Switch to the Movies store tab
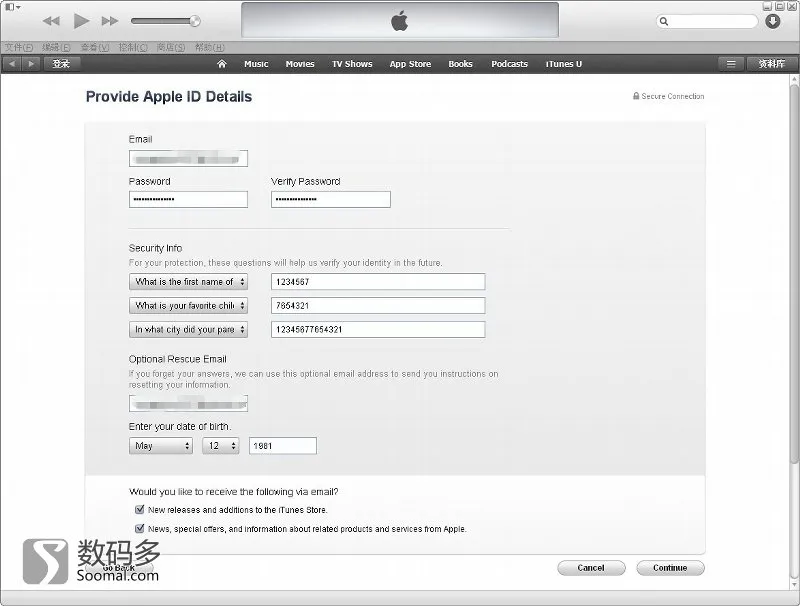 pyautogui.click(x=300, y=64)
